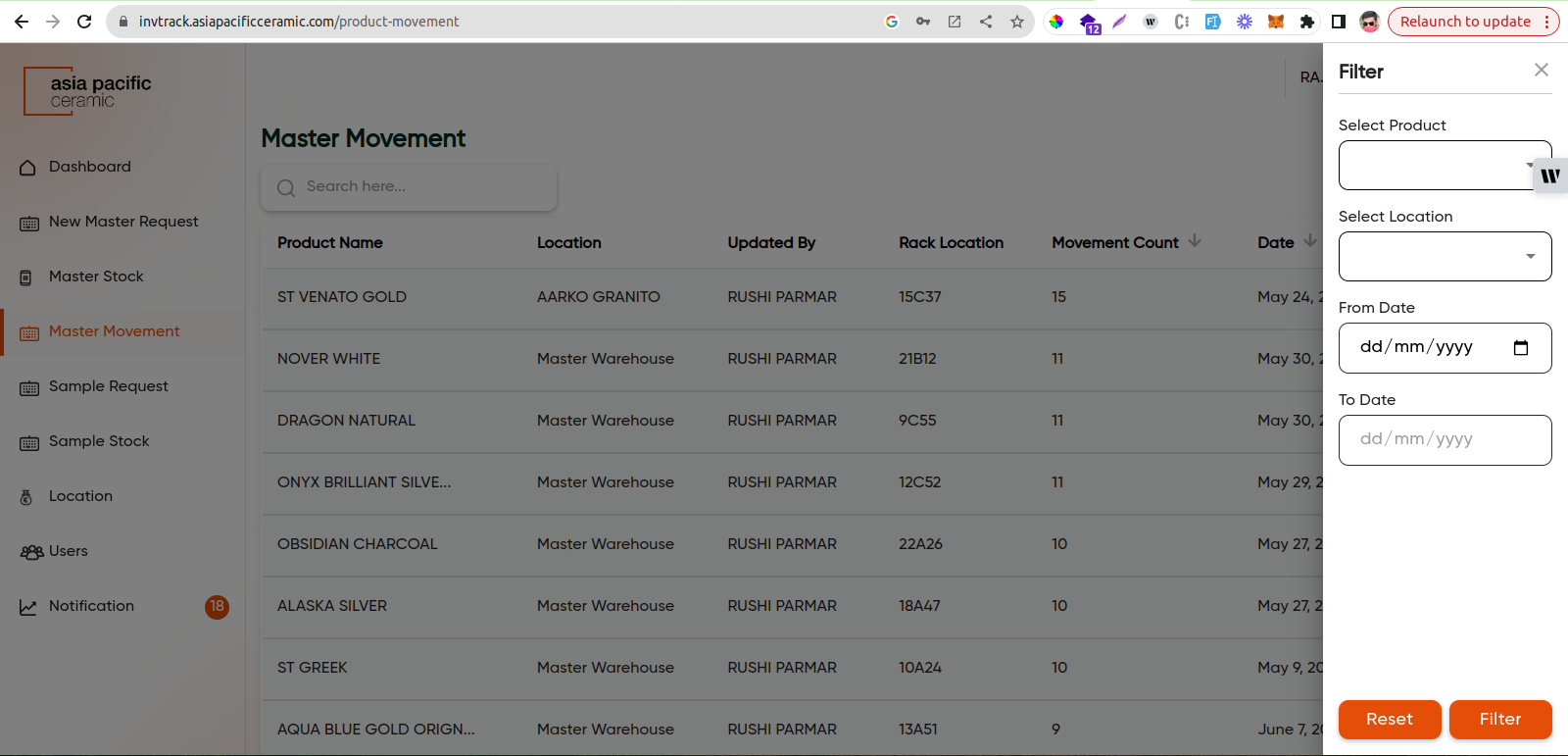
Task: Click the Movement Count sort arrow
Action: point(1194,241)
